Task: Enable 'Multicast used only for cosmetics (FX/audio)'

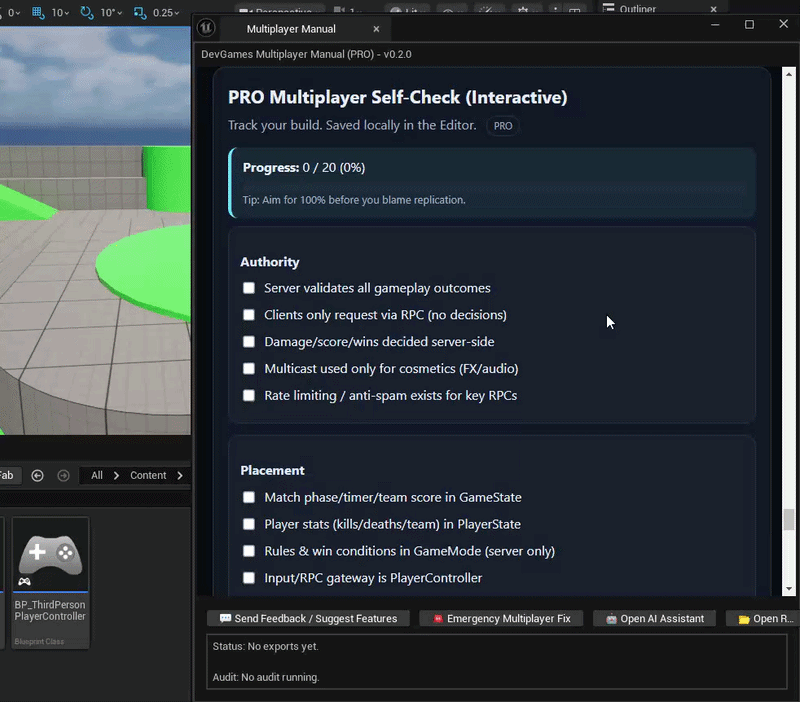Action: point(248,368)
